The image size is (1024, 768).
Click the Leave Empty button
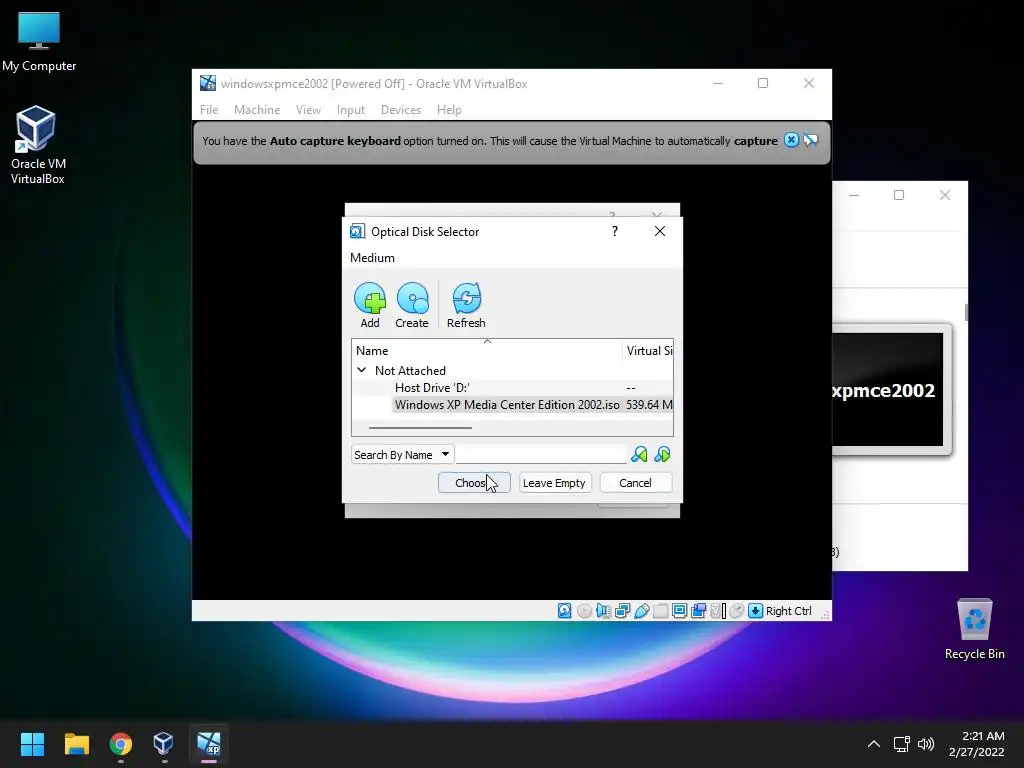[554, 483]
